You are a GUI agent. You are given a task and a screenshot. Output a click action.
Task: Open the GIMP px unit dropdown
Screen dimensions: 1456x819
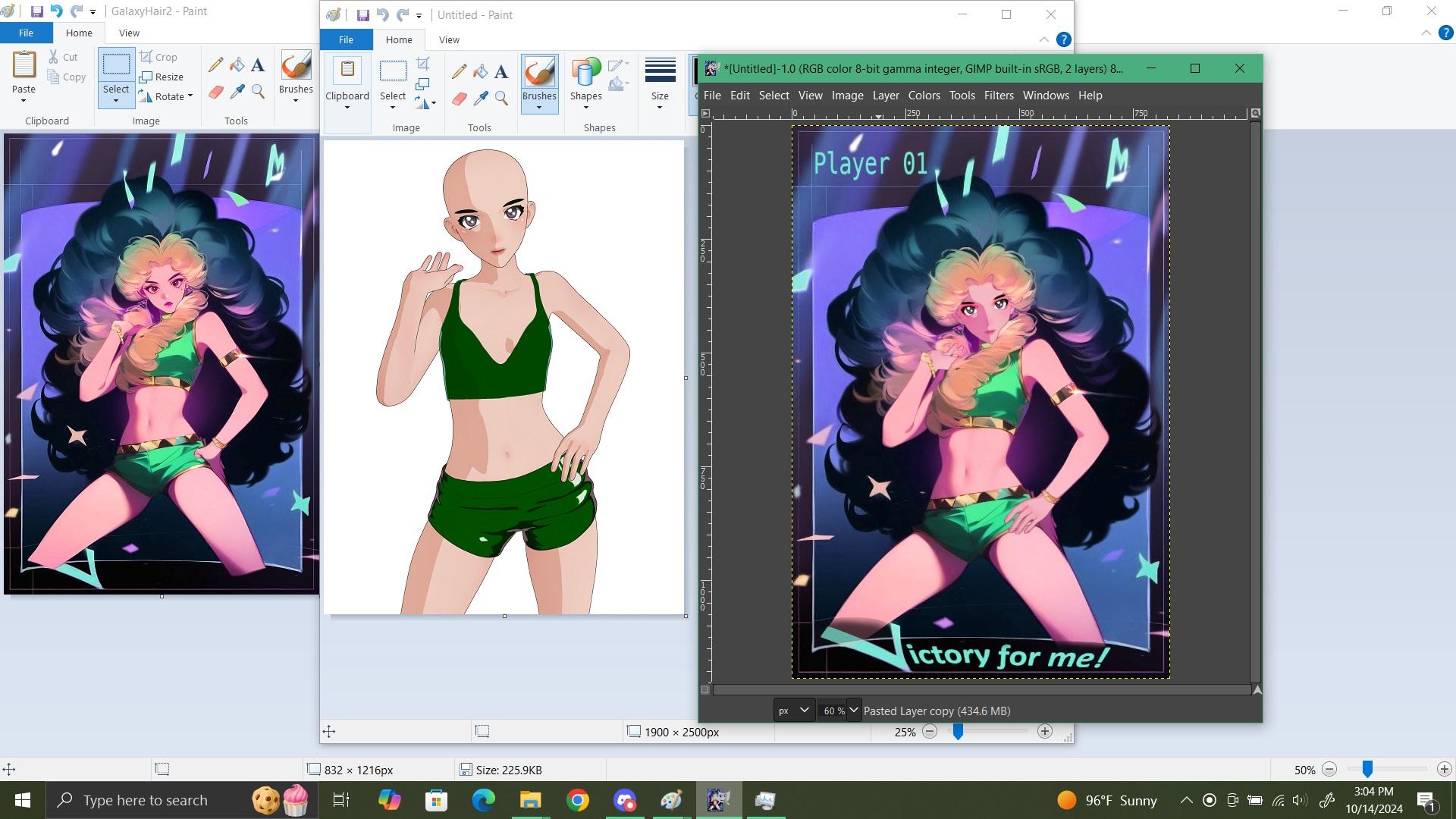coord(793,711)
